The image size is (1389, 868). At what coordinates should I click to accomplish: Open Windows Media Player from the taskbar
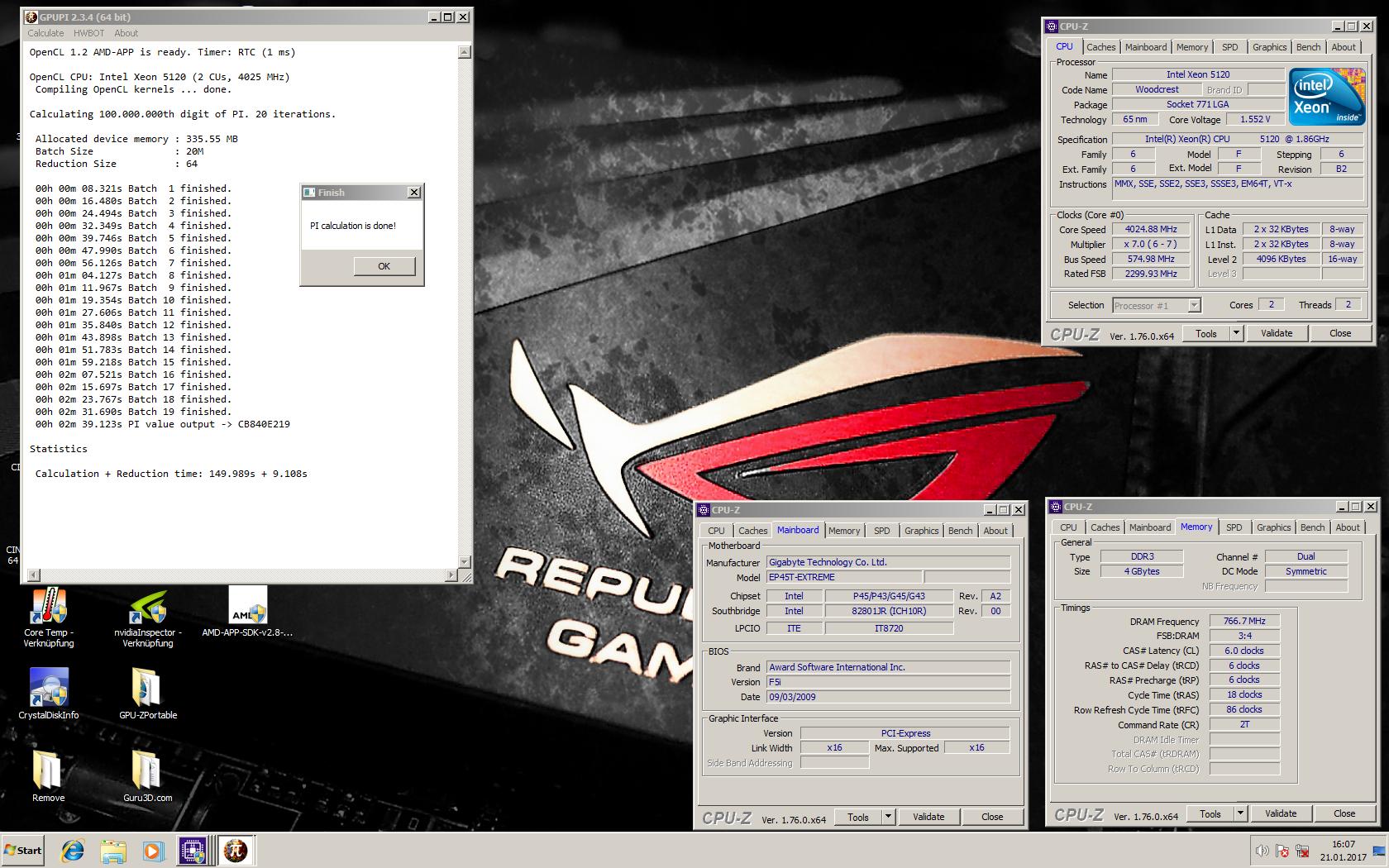153,851
